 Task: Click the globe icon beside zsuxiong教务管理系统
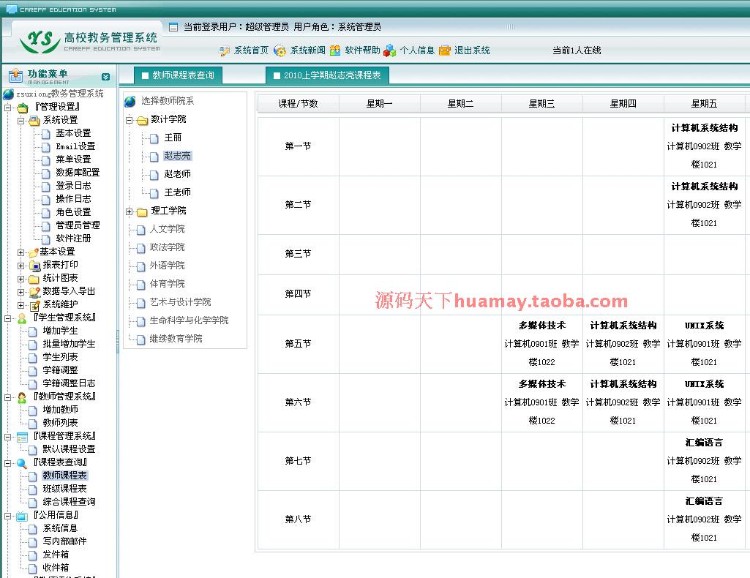pos(9,94)
